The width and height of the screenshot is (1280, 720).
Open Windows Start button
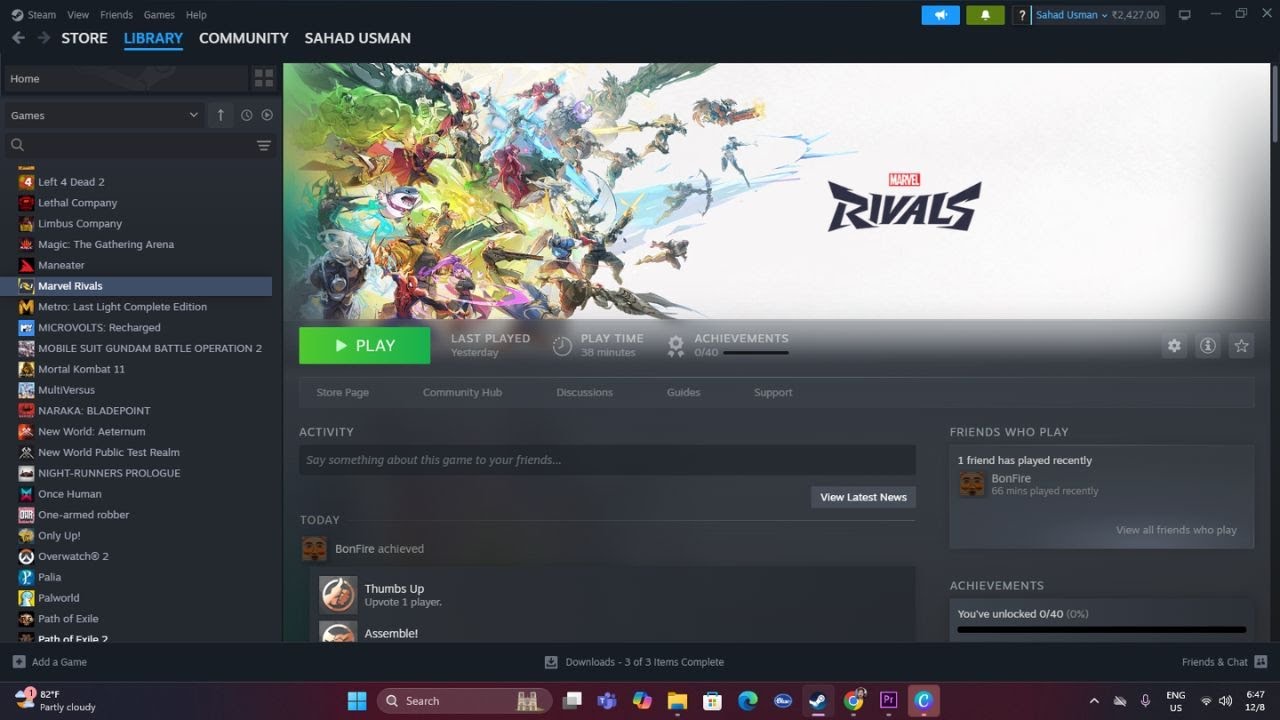click(357, 701)
